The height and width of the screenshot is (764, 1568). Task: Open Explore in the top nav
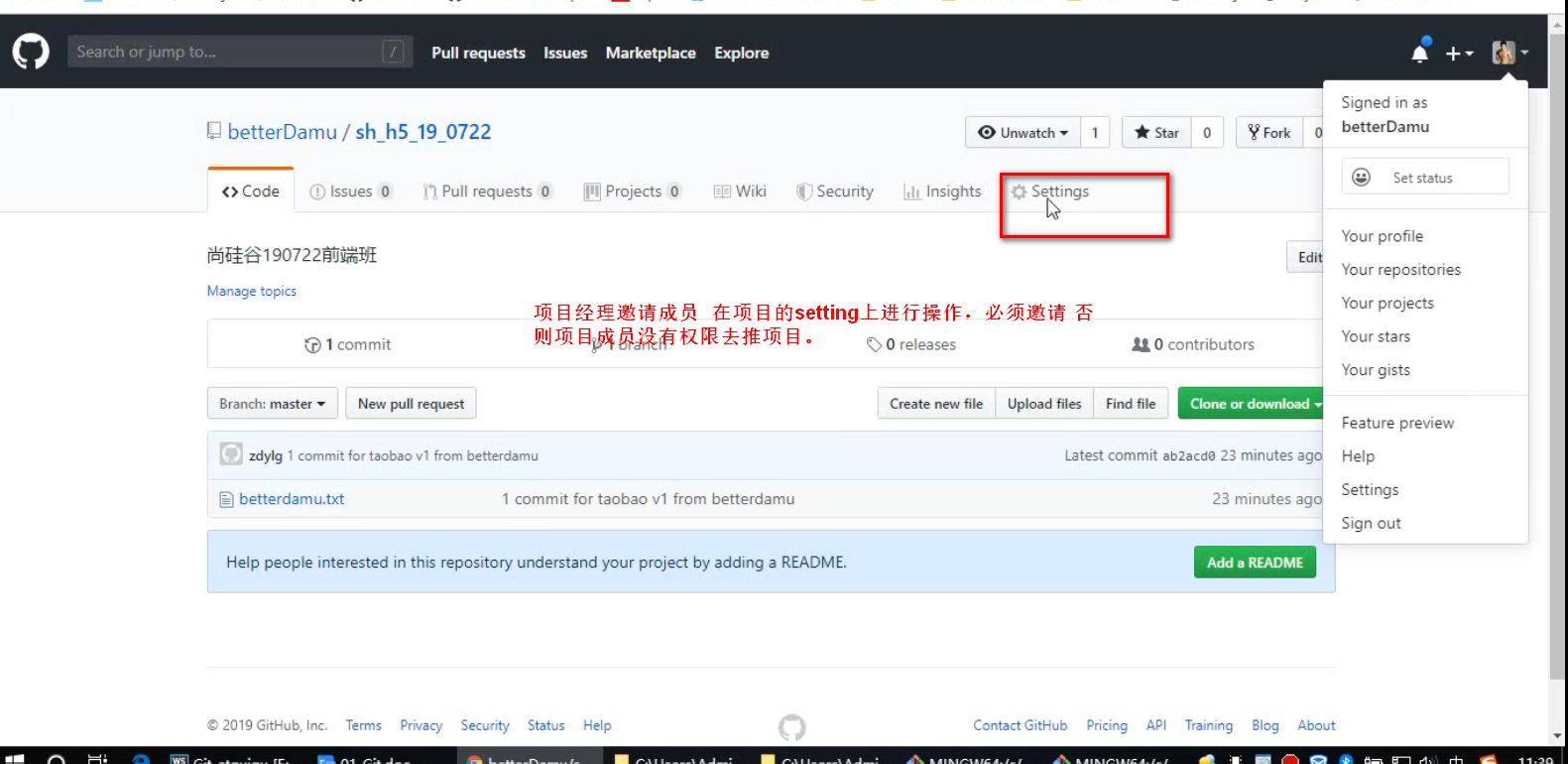pos(742,53)
